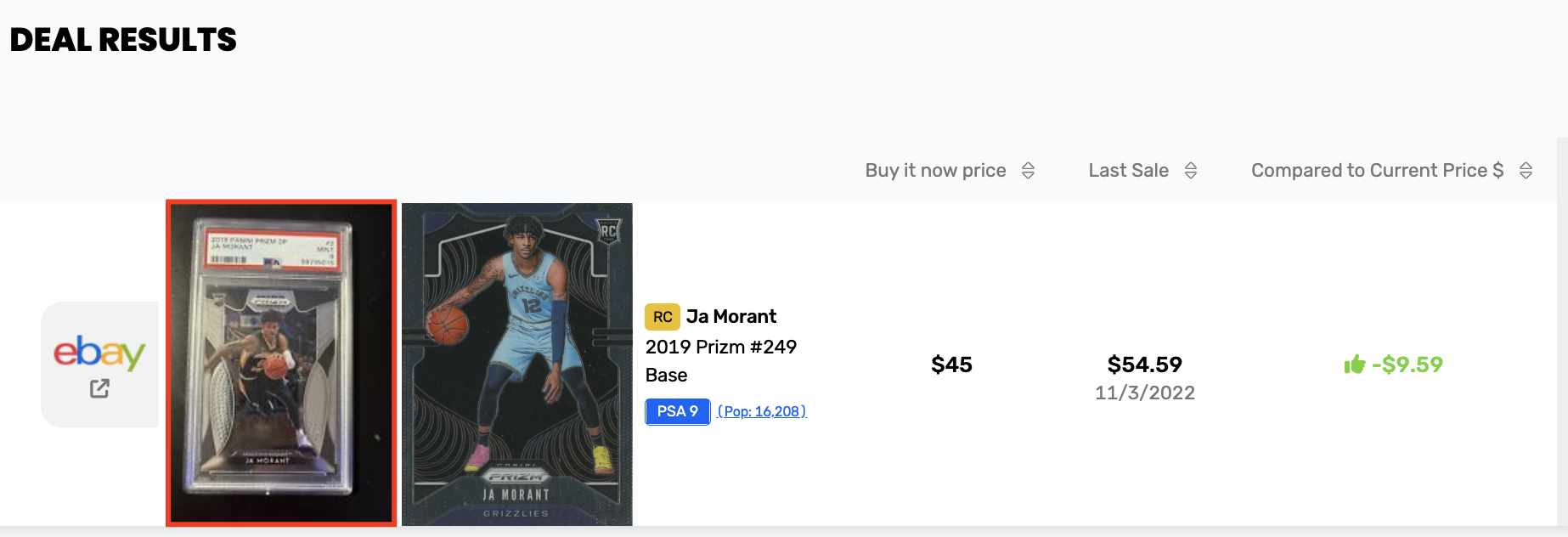Toggle sorting on Last Sale column
Image resolution: width=1568 pixels, height=537 pixels.
coord(1193,170)
